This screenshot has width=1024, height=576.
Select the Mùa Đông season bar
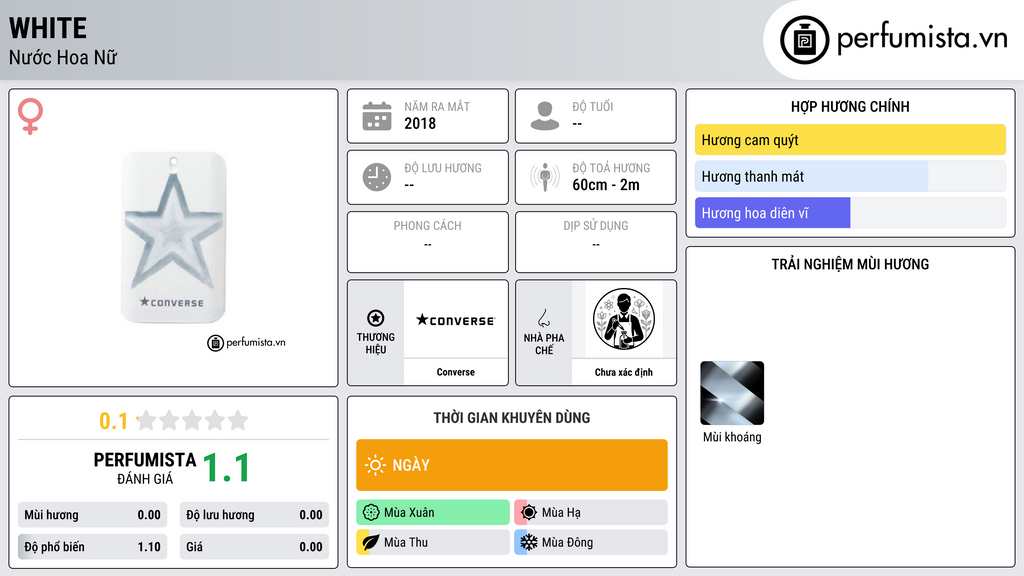pos(591,542)
